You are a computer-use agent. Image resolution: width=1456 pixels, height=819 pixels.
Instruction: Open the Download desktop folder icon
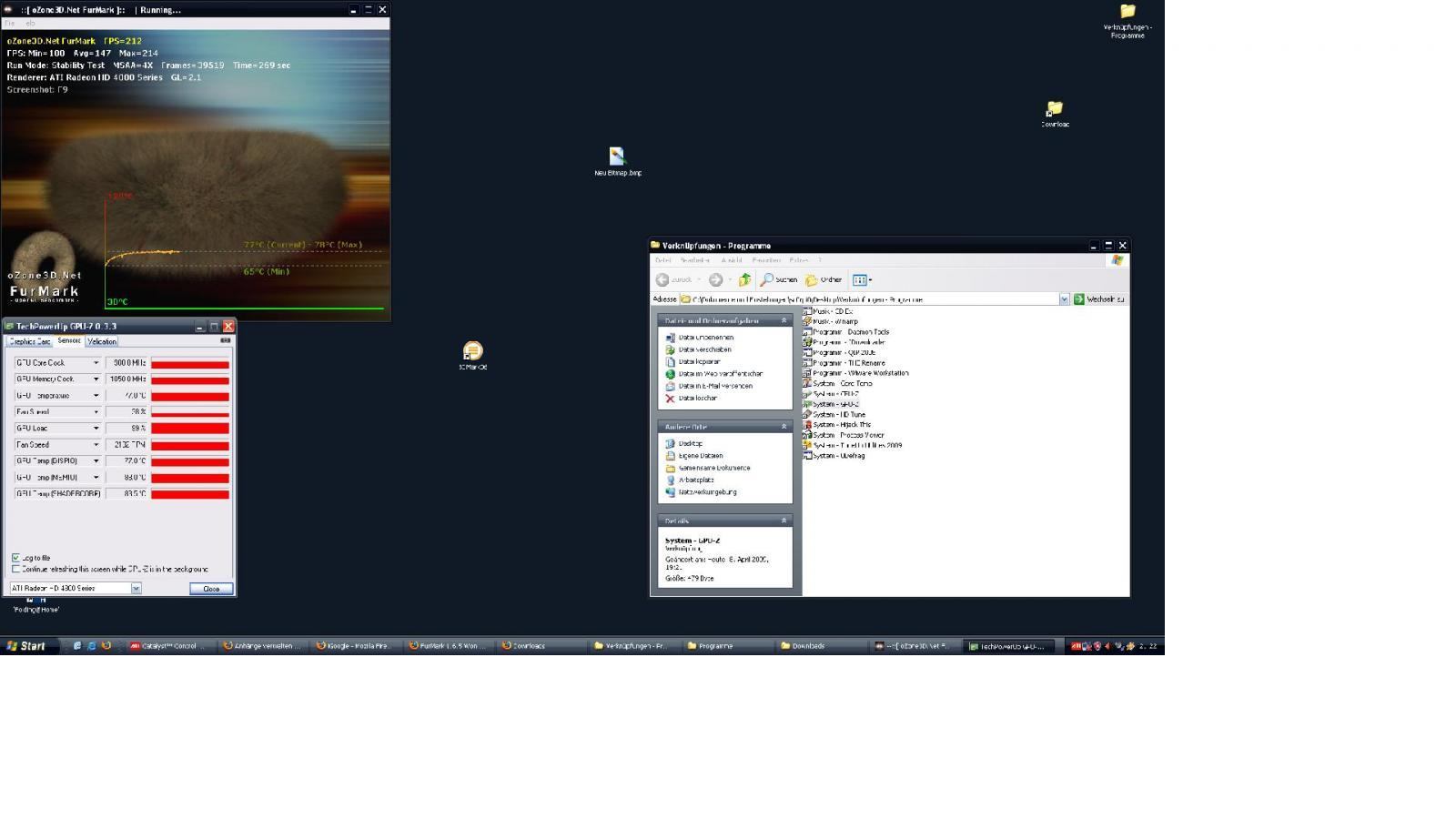1055,113
